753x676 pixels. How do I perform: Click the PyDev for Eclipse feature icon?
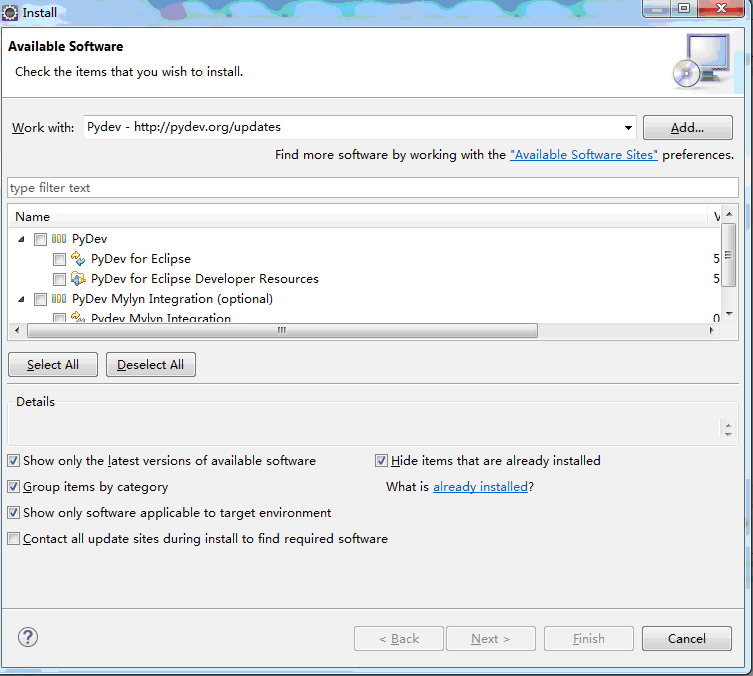pyautogui.click(x=78, y=258)
